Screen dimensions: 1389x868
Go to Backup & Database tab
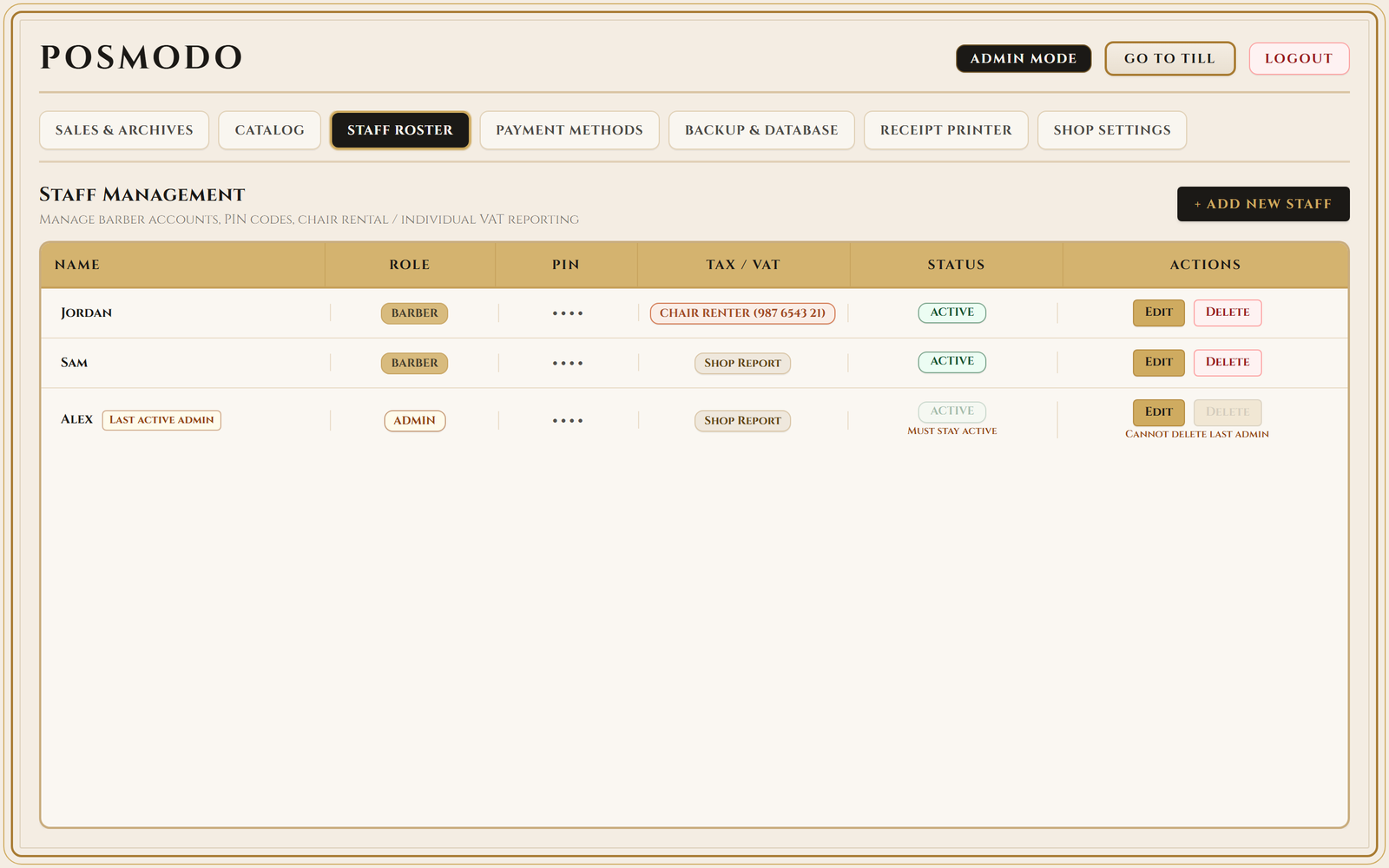point(761,130)
